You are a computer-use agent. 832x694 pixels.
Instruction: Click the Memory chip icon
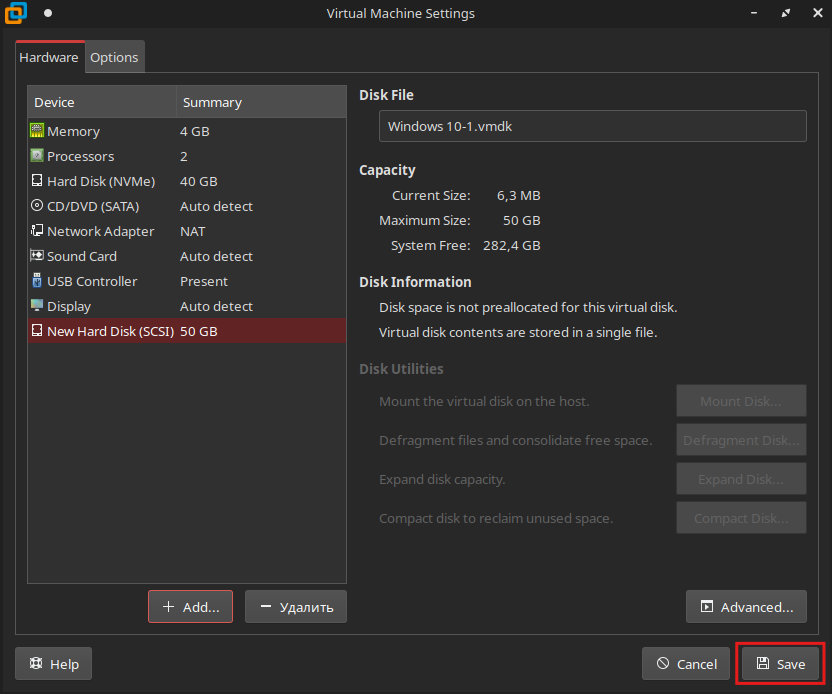click(37, 131)
